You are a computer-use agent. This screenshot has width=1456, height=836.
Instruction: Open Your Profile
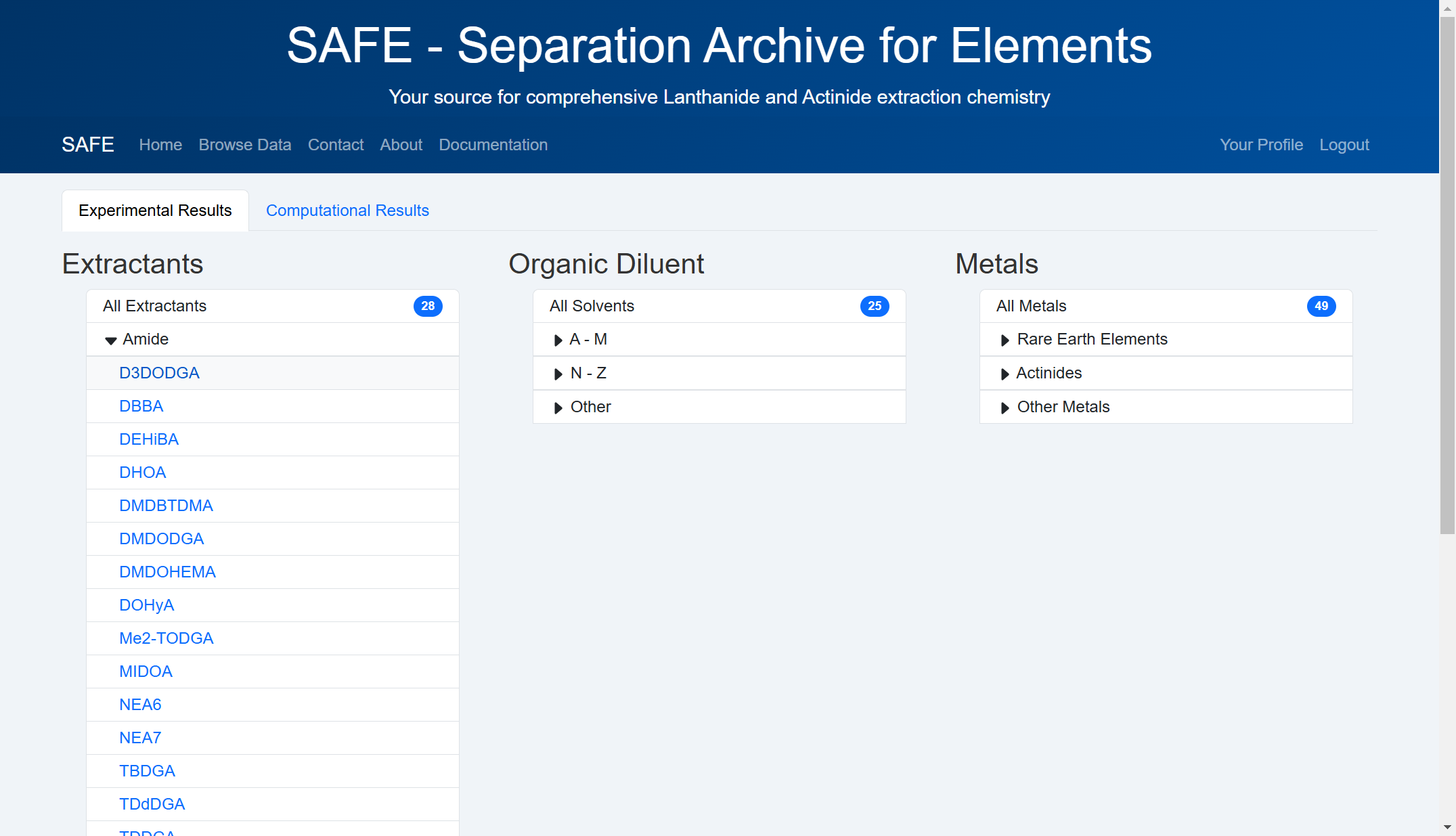pos(1261,145)
